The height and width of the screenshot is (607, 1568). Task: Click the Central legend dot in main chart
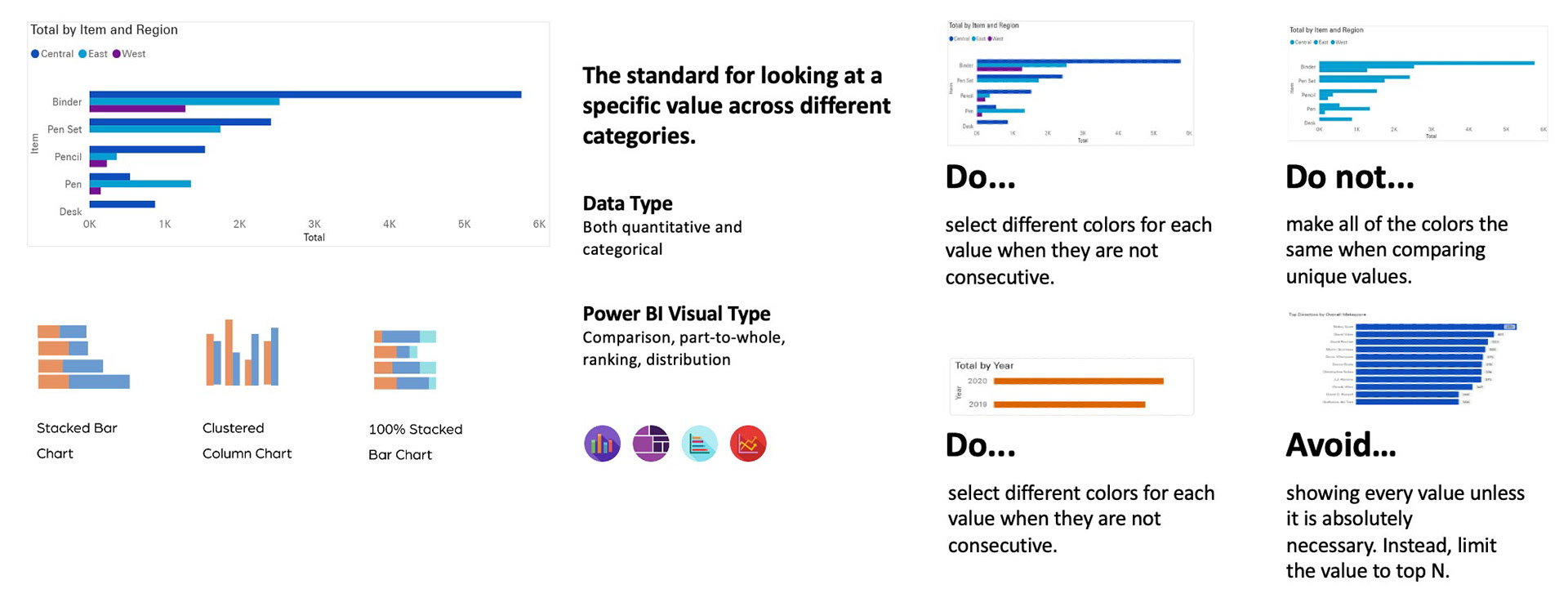[x=35, y=54]
